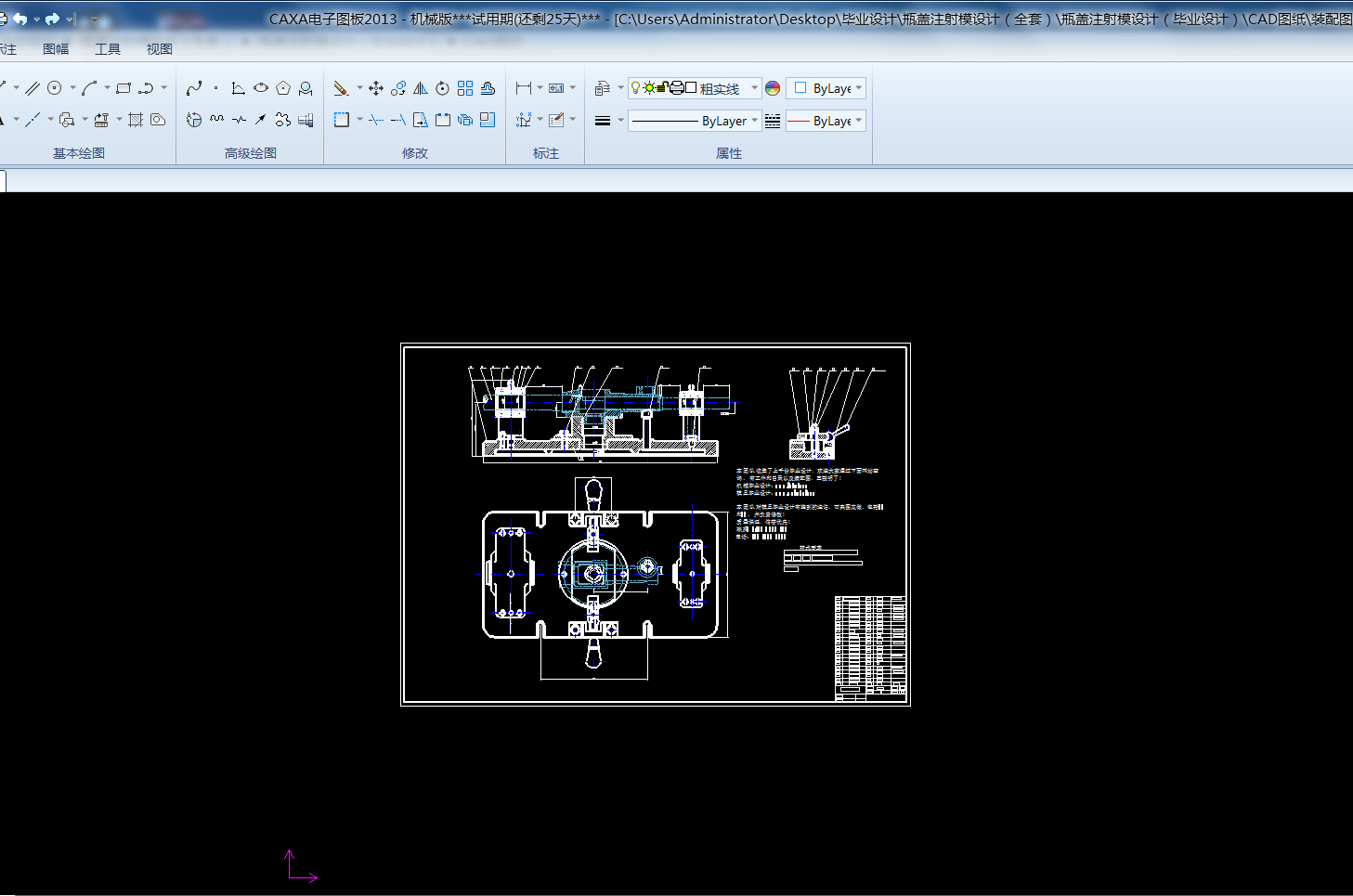Open the 工具 ribbon tab
The height and width of the screenshot is (896, 1353).
(x=108, y=49)
